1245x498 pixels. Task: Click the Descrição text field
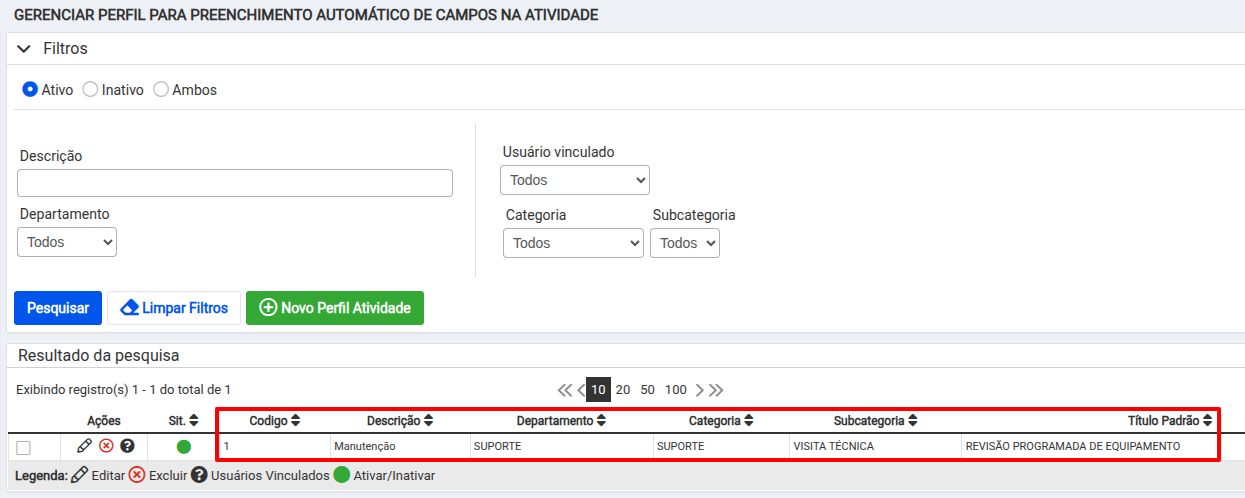[235, 183]
